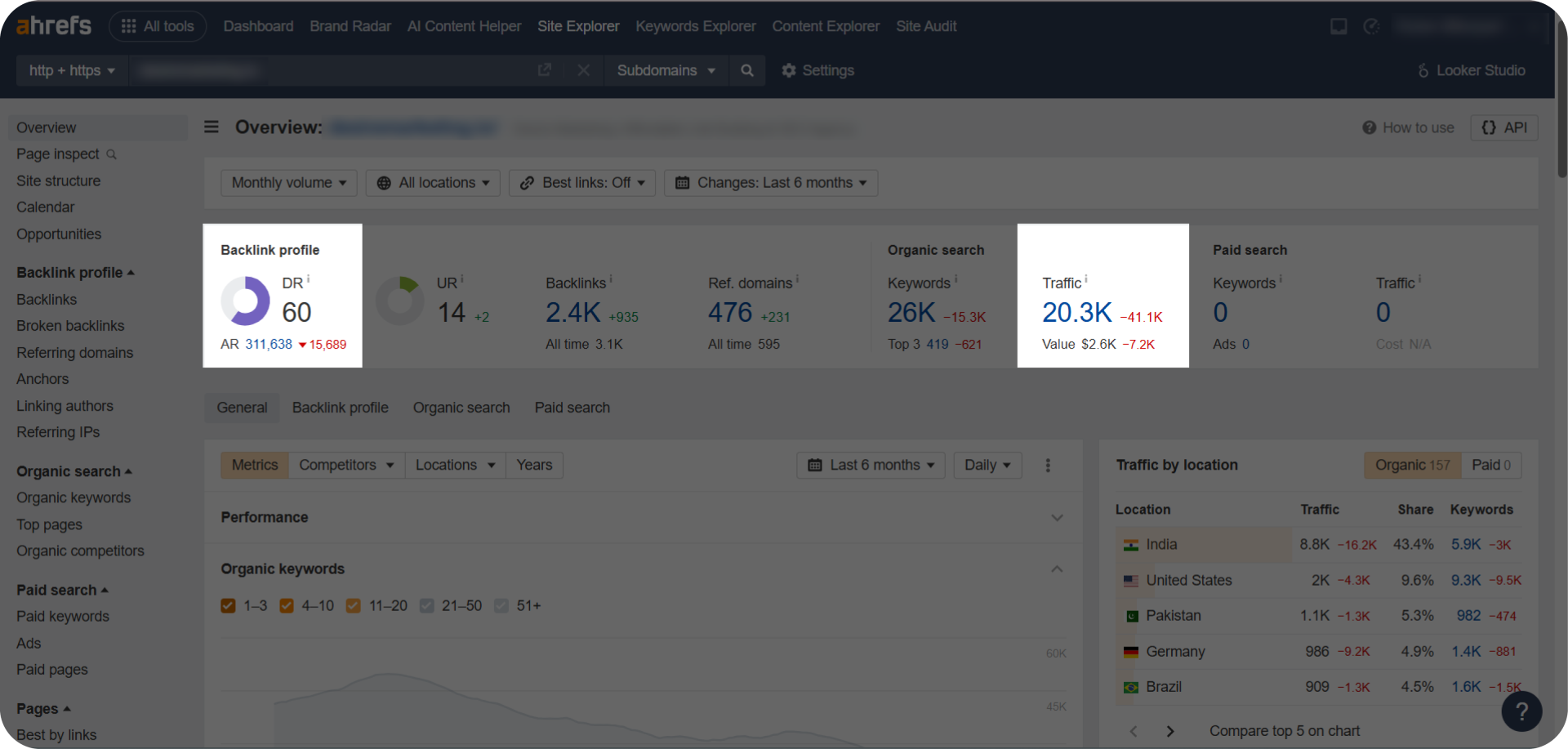1568x749 pixels.
Task: Open the Best links: Off dropdown
Action: click(x=582, y=183)
